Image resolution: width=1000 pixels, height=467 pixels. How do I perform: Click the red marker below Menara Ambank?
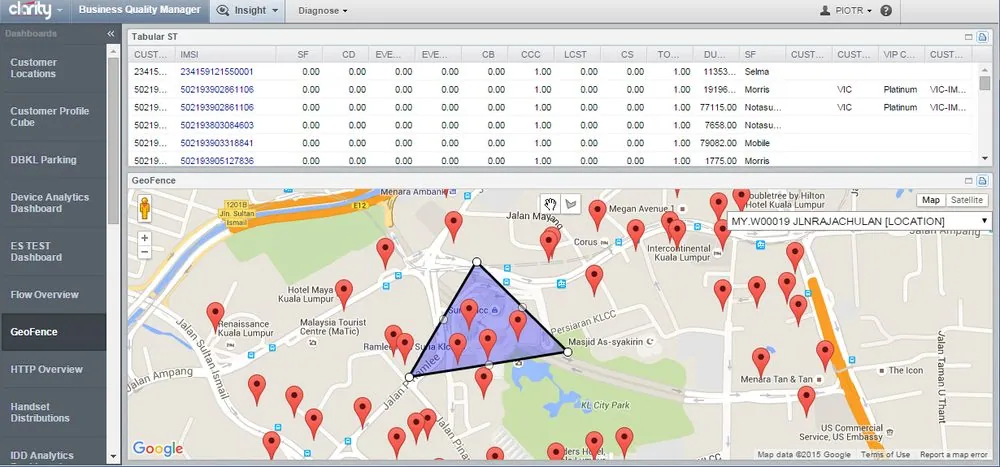[x=453, y=226]
